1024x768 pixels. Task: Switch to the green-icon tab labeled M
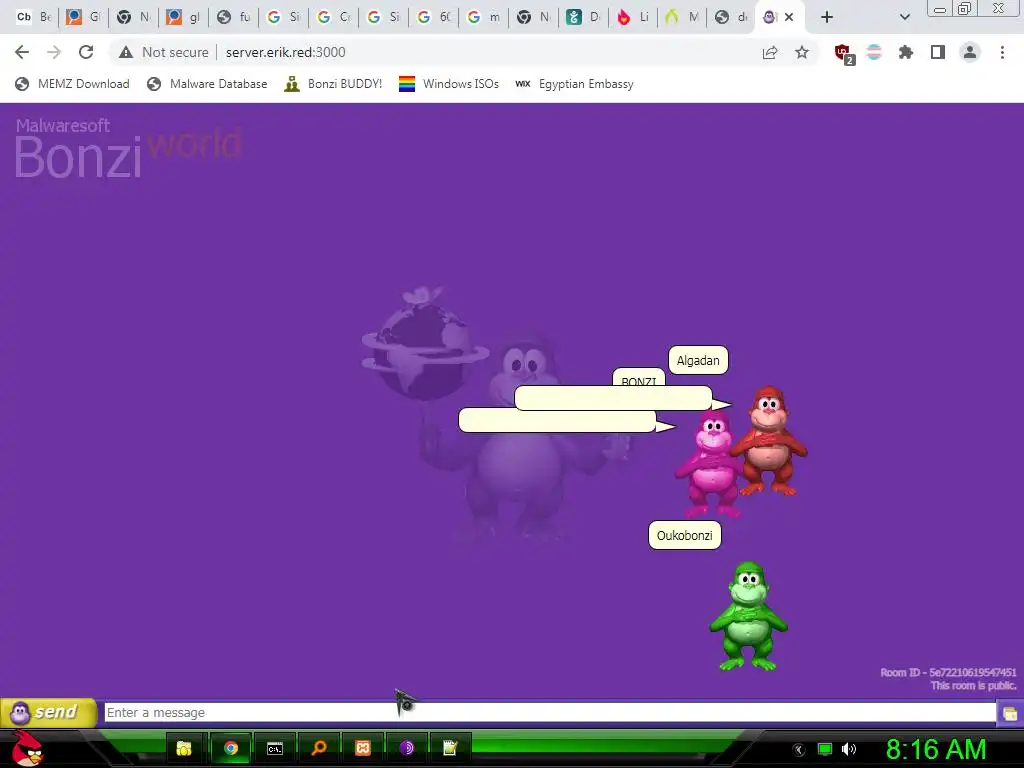[682, 17]
